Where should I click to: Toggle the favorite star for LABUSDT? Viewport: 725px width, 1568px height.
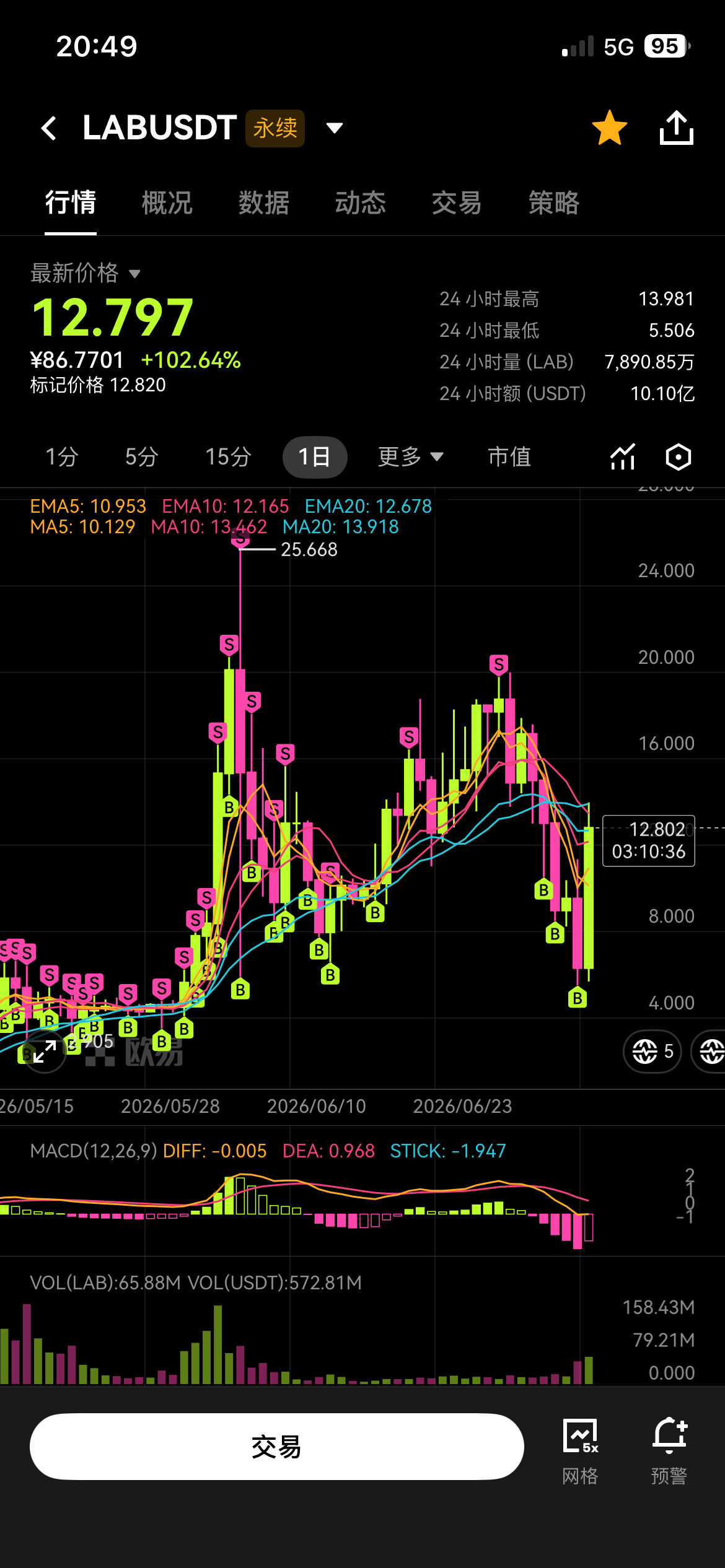(x=609, y=128)
